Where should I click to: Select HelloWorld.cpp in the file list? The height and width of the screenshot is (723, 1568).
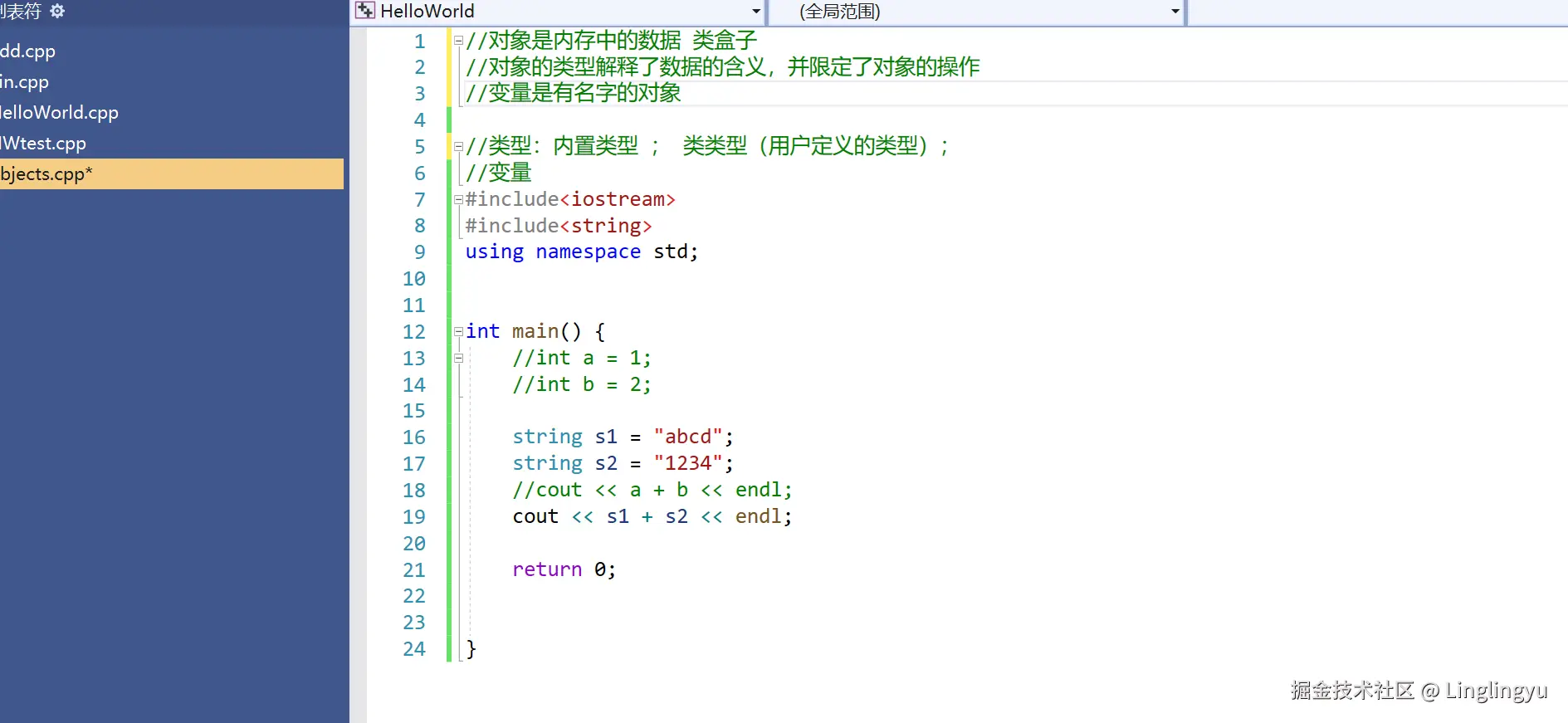pyautogui.click(x=59, y=112)
